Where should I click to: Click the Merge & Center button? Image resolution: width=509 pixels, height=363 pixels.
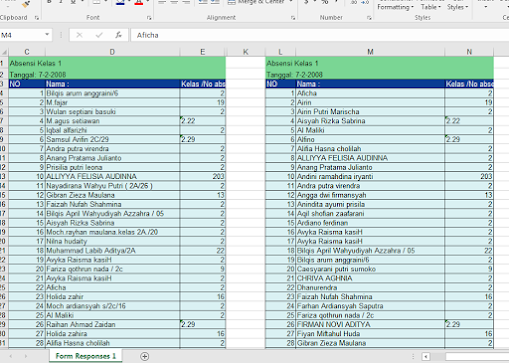pos(256,2)
